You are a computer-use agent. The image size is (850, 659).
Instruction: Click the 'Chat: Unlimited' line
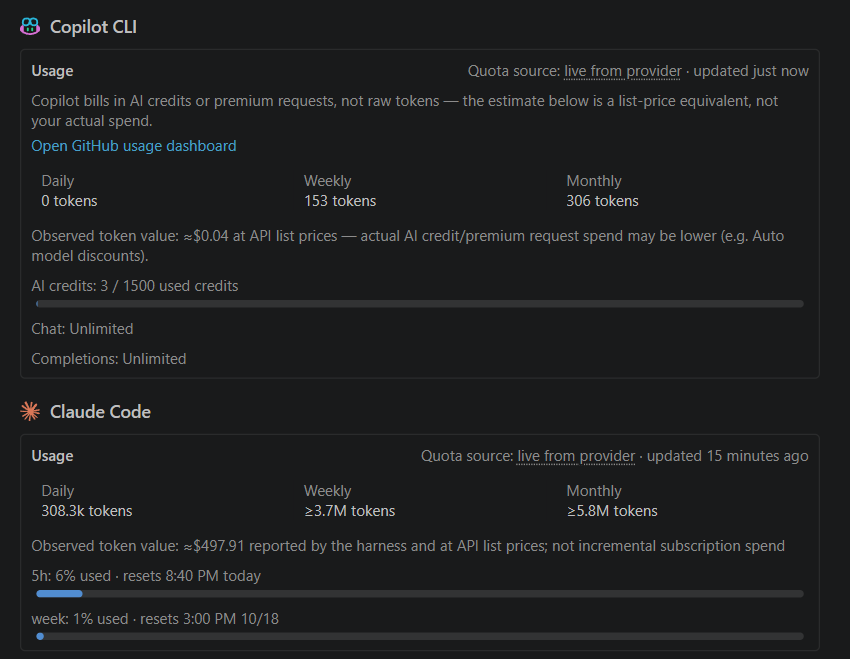point(82,329)
